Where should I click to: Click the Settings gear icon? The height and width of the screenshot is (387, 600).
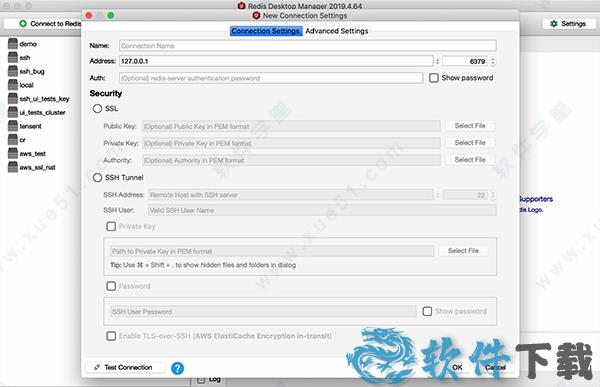click(554, 24)
